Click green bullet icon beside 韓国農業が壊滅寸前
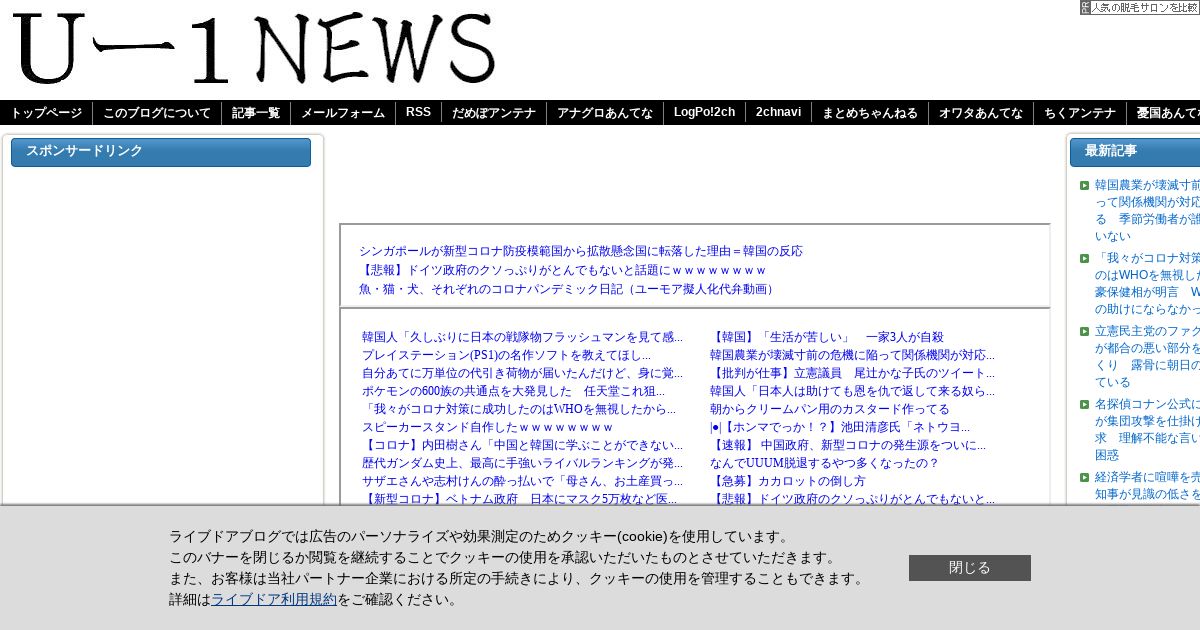This screenshot has width=1200, height=630. pos(1084,185)
